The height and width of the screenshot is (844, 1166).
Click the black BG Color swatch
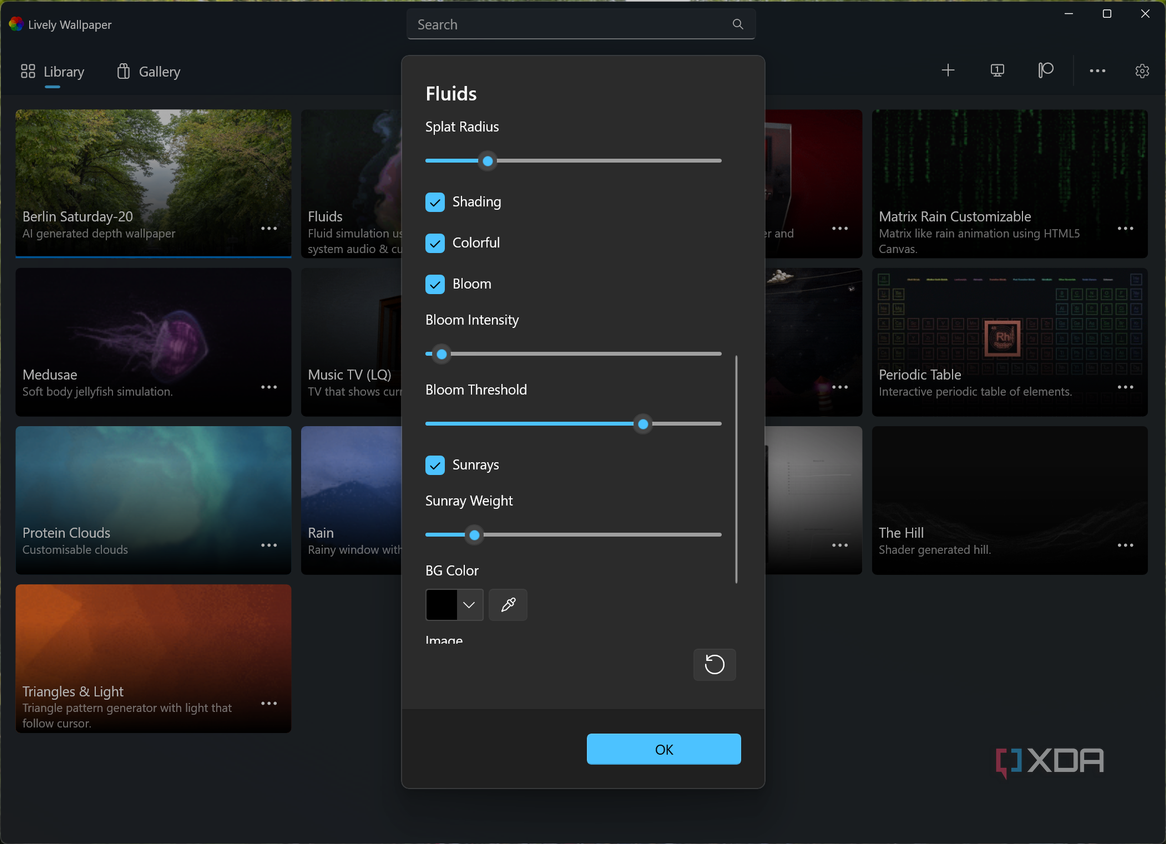442,605
